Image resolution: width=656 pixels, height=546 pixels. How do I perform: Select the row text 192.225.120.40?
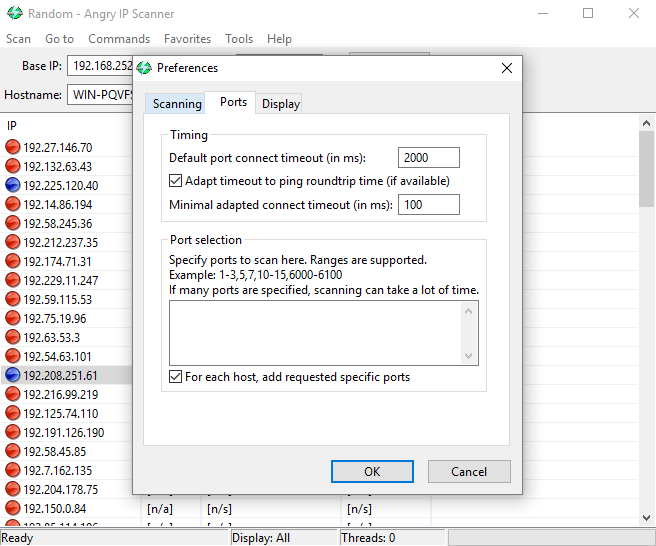[x=61, y=185]
